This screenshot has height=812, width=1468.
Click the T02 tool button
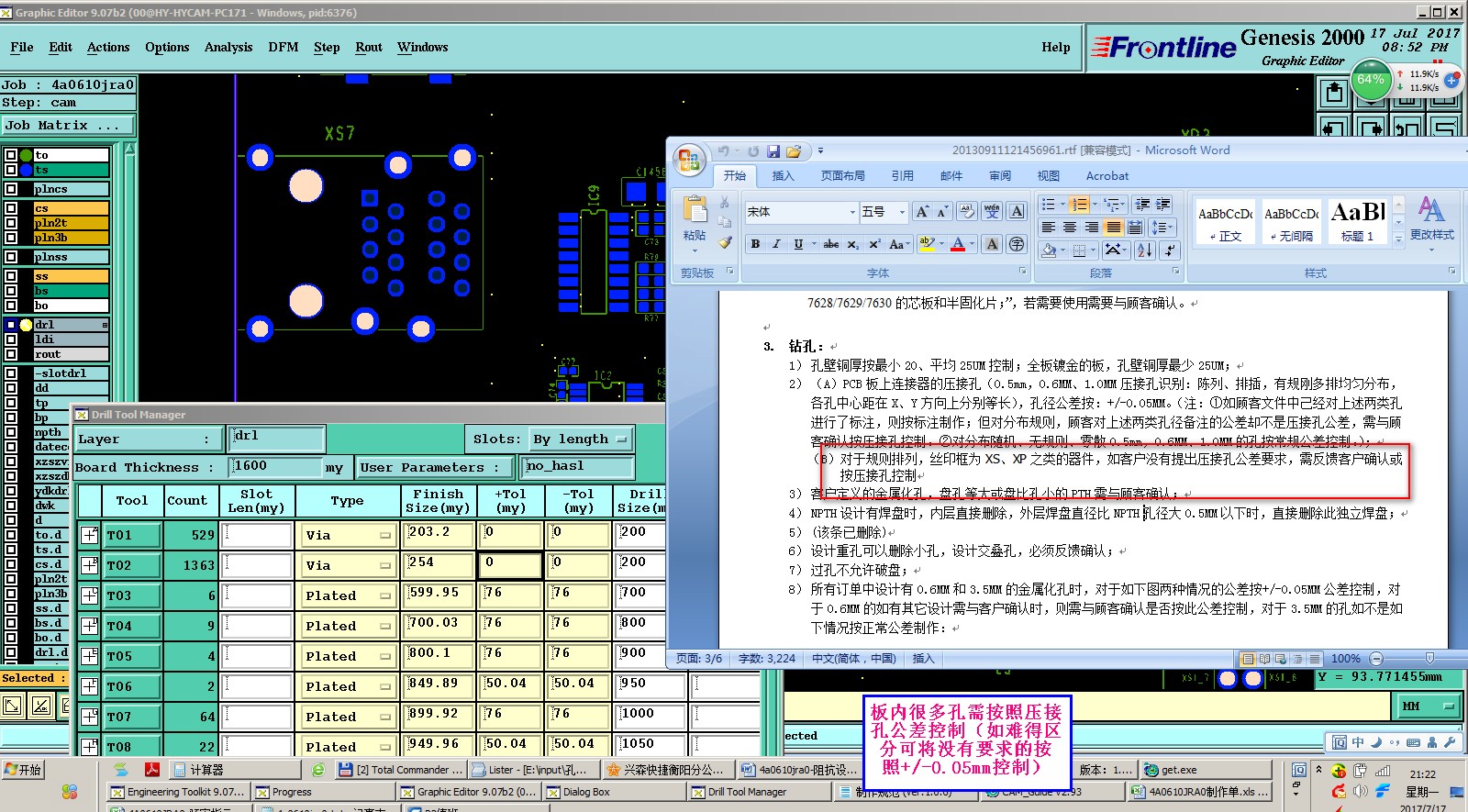click(x=133, y=565)
